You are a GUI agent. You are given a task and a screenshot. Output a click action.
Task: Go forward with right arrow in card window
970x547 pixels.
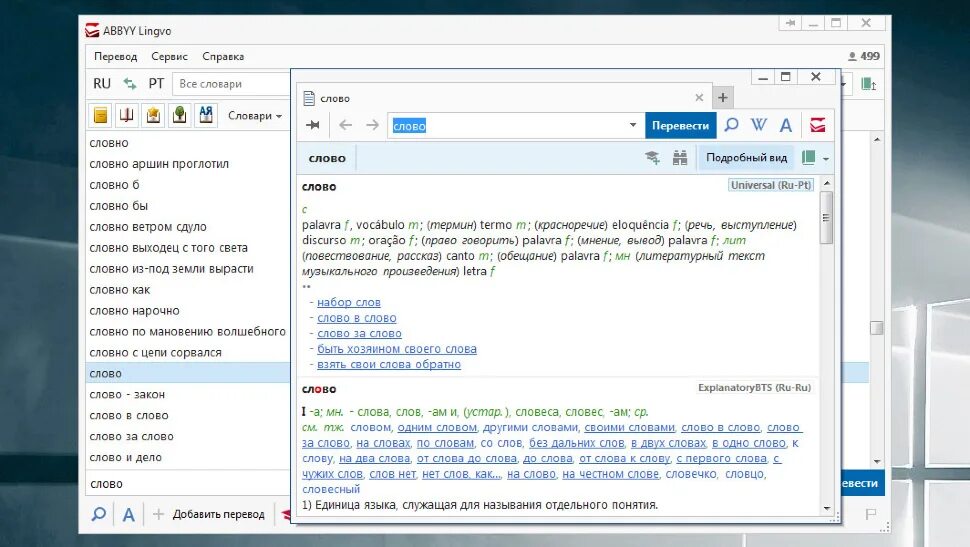point(372,125)
